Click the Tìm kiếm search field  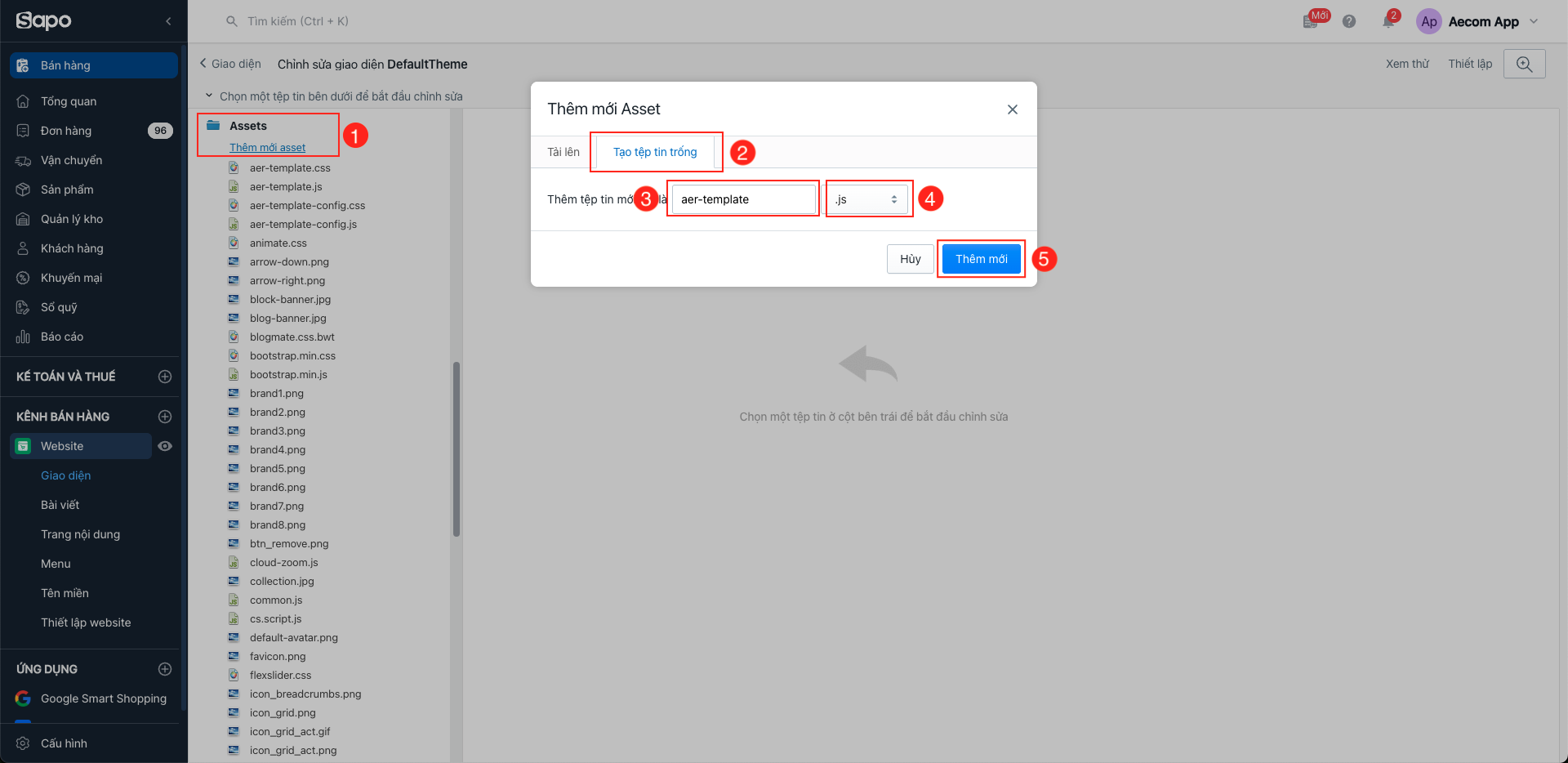tap(298, 21)
